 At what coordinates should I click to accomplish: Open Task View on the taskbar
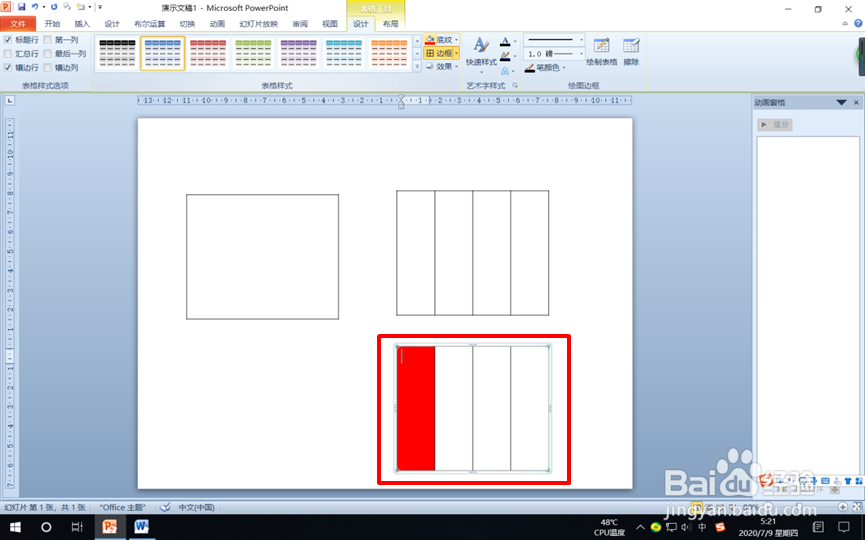tap(77, 527)
